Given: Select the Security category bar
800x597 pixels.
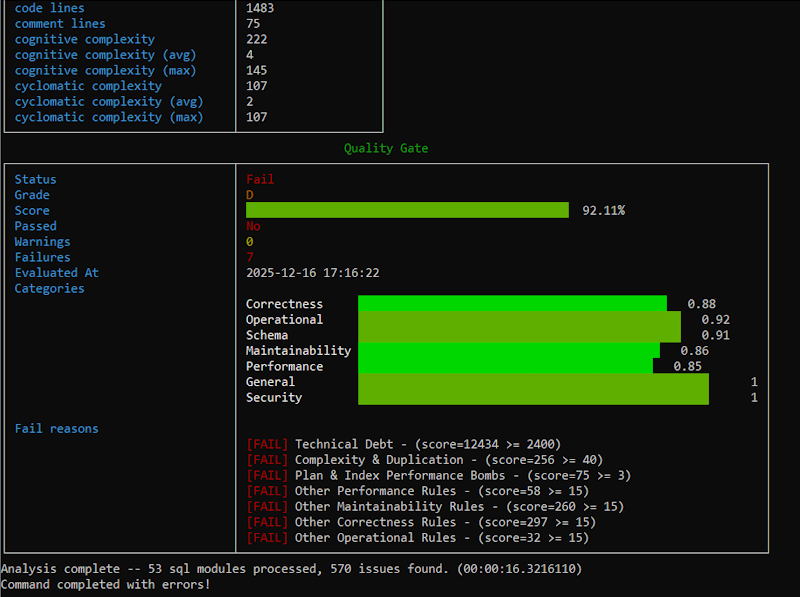Looking at the screenshot, I should point(533,397).
